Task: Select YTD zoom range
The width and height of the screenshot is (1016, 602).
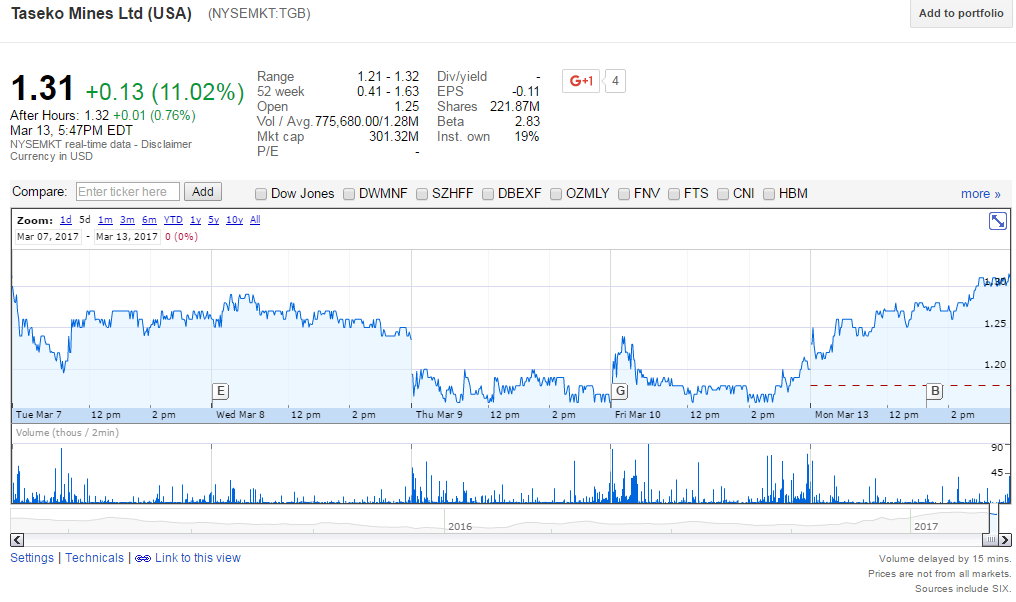Action: click(173, 220)
